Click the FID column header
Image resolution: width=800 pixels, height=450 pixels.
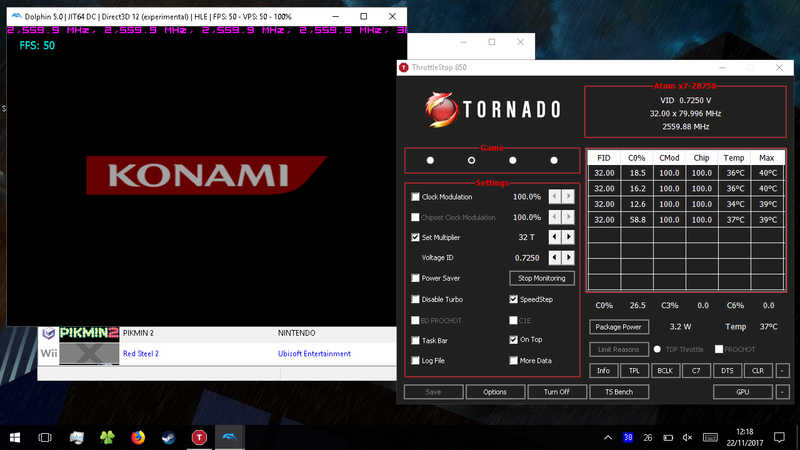click(x=604, y=158)
